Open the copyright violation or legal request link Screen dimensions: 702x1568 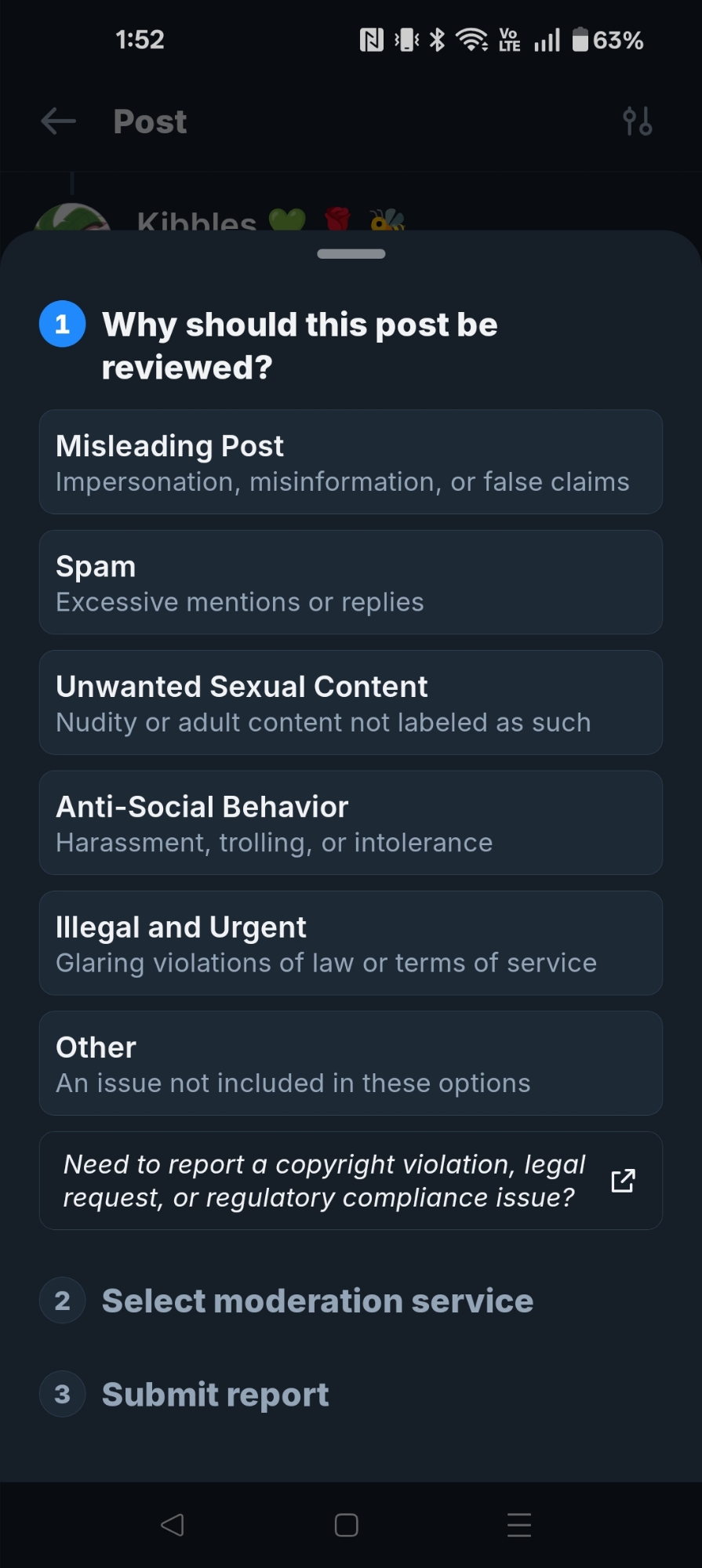[x=325, y=1181]
